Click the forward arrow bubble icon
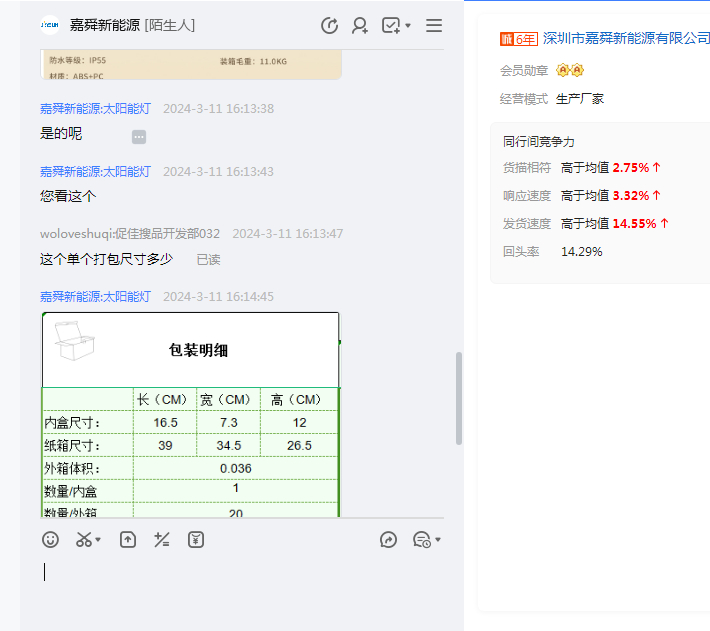This screenshot has width=710, height=631. [389, 540]
